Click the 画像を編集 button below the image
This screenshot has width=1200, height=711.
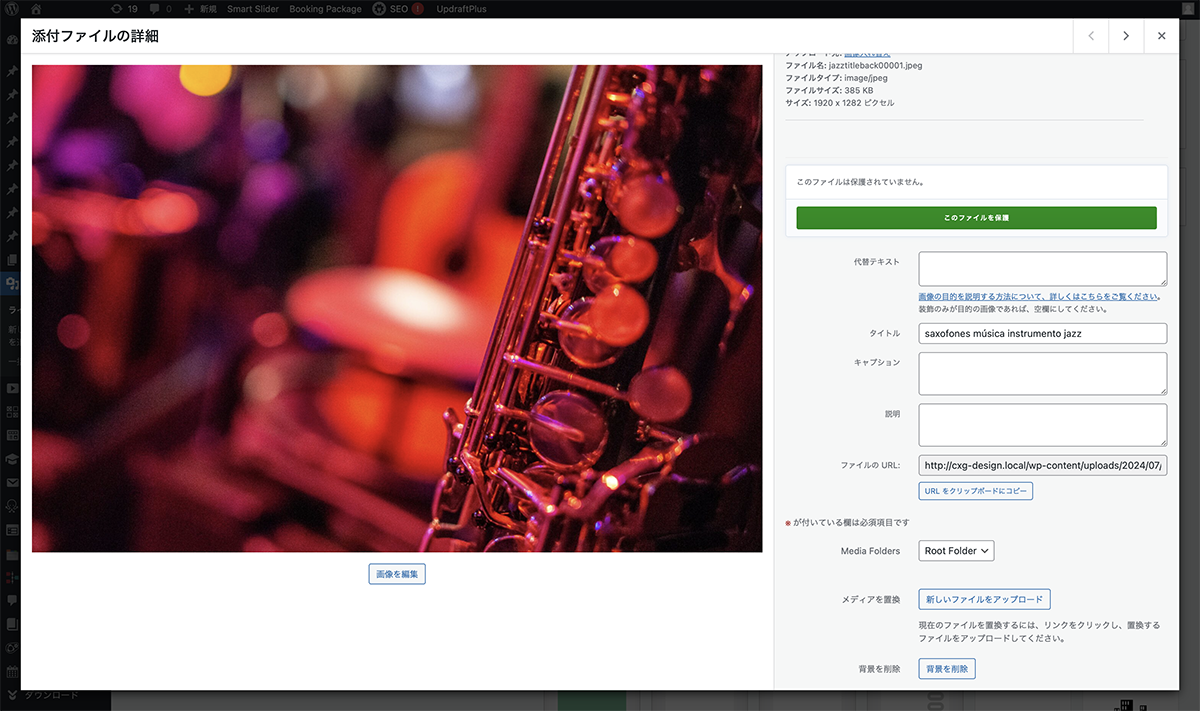pos(397,574)
